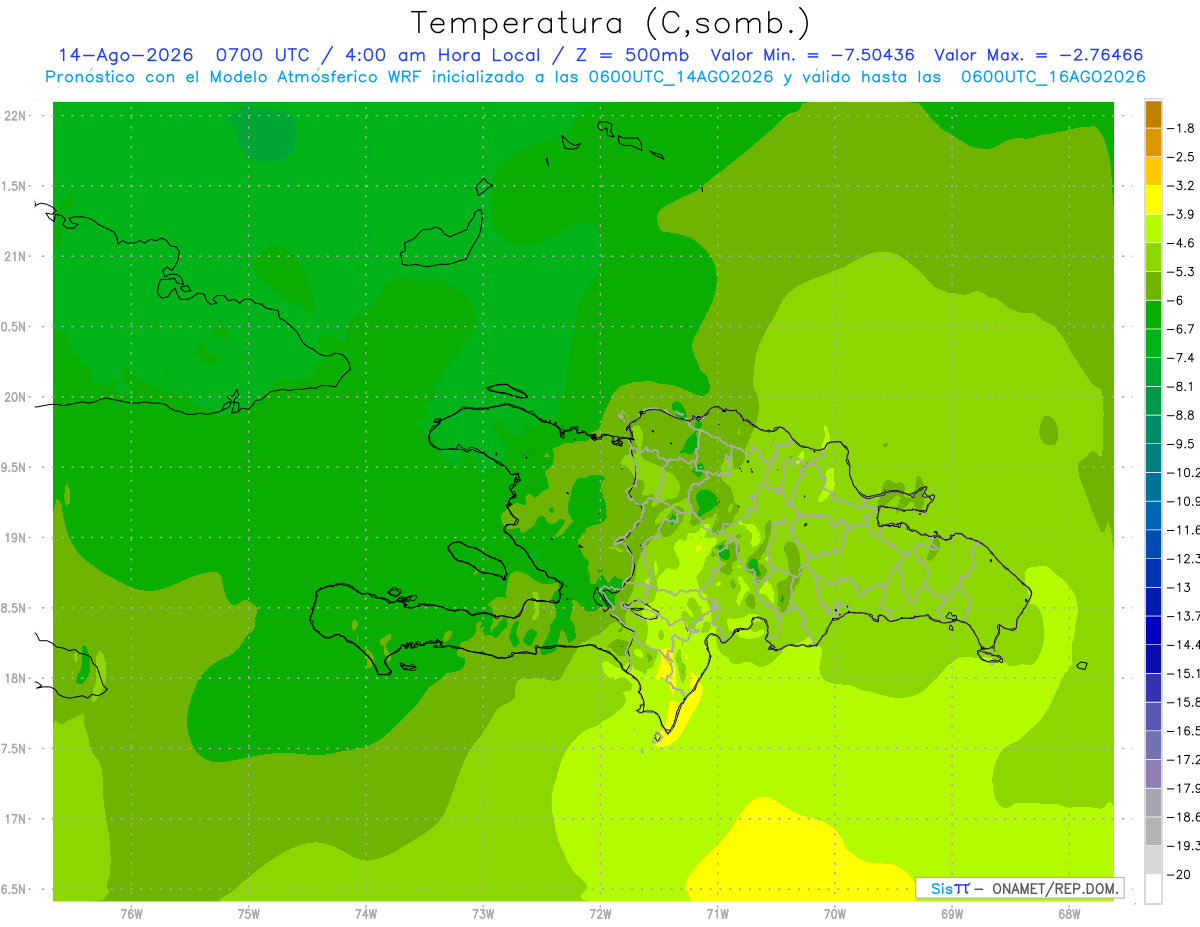Select the 21N latitude label
Image resolution: width=1200 pixels, height=927 pixels.
(15, 256)
